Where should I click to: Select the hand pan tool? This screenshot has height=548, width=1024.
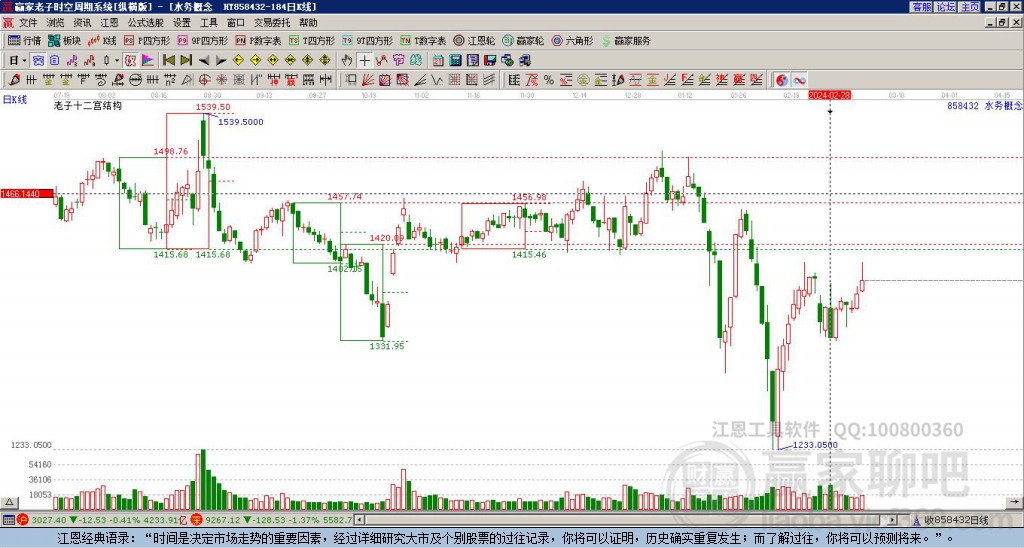point(347,61)
